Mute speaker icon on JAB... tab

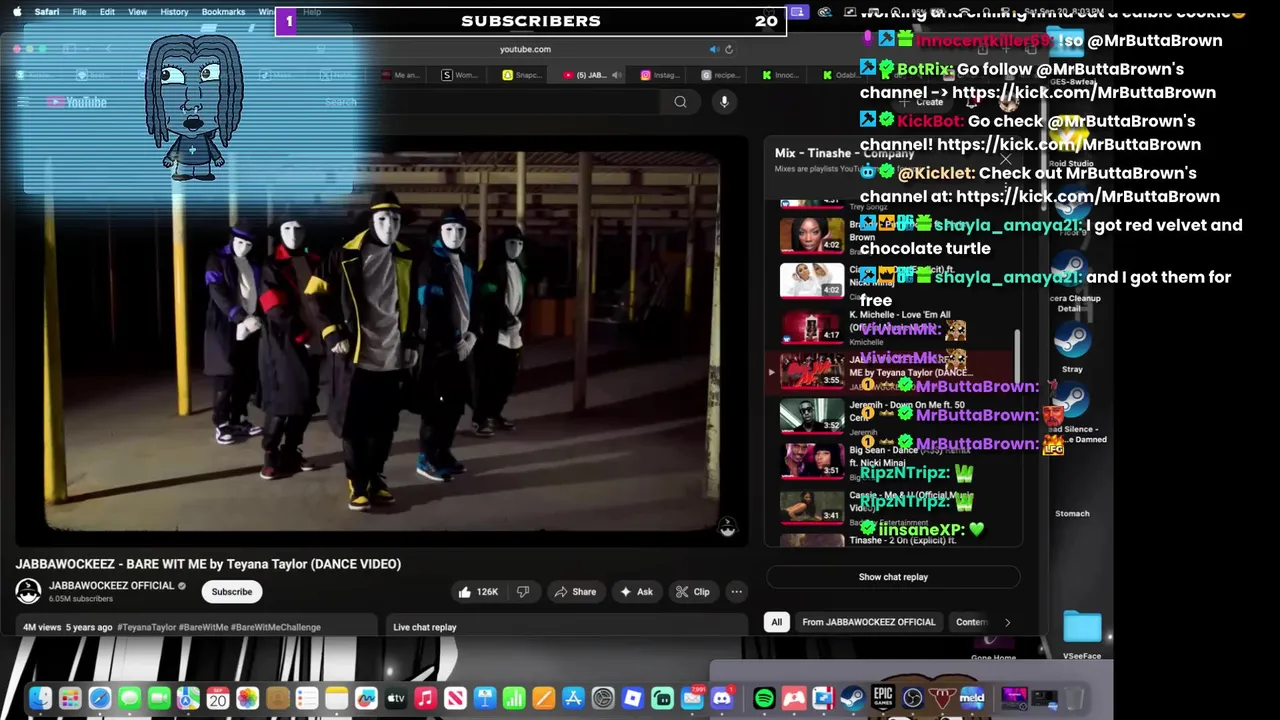coord(617,75)
